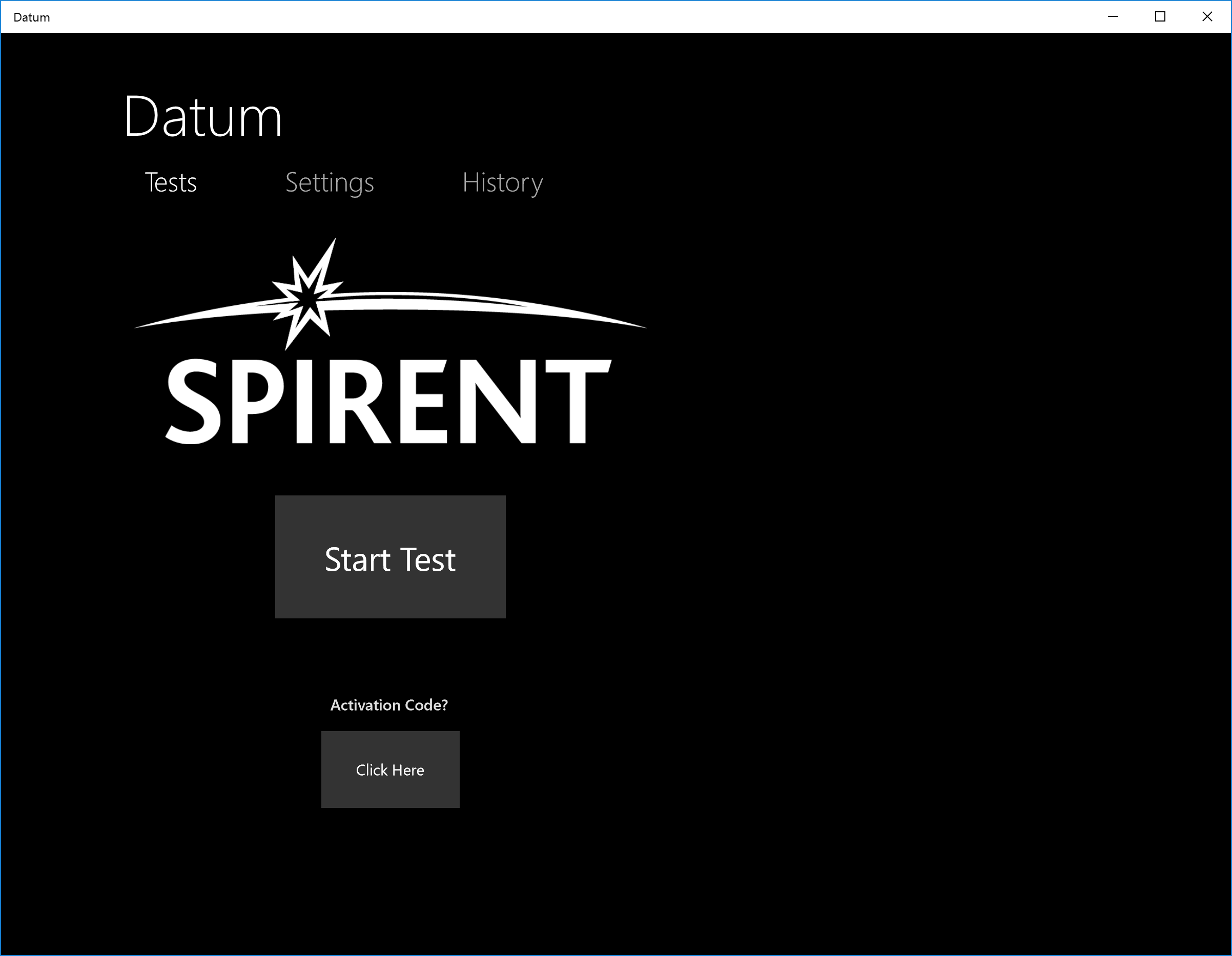Screen dimensions: 1232x956
Task: Click the word Start on large button
Action: (358, 559)
